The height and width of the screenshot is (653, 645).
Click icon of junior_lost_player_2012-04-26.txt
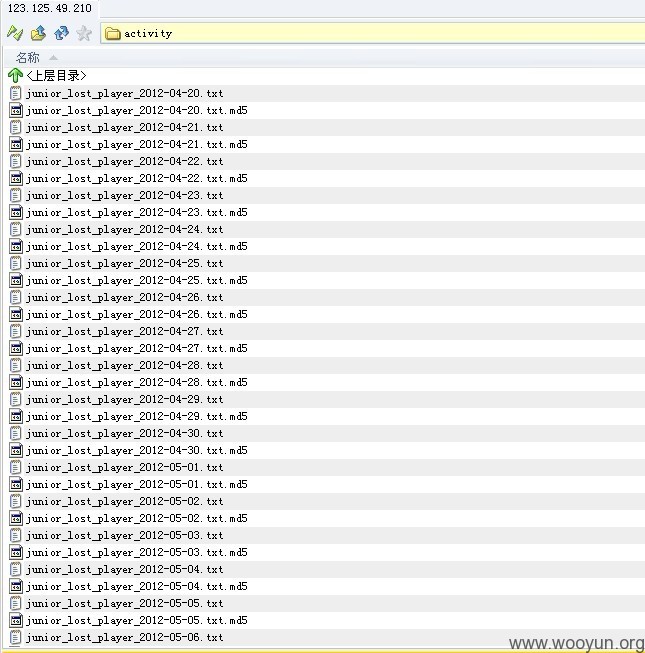tap(15, 297)
